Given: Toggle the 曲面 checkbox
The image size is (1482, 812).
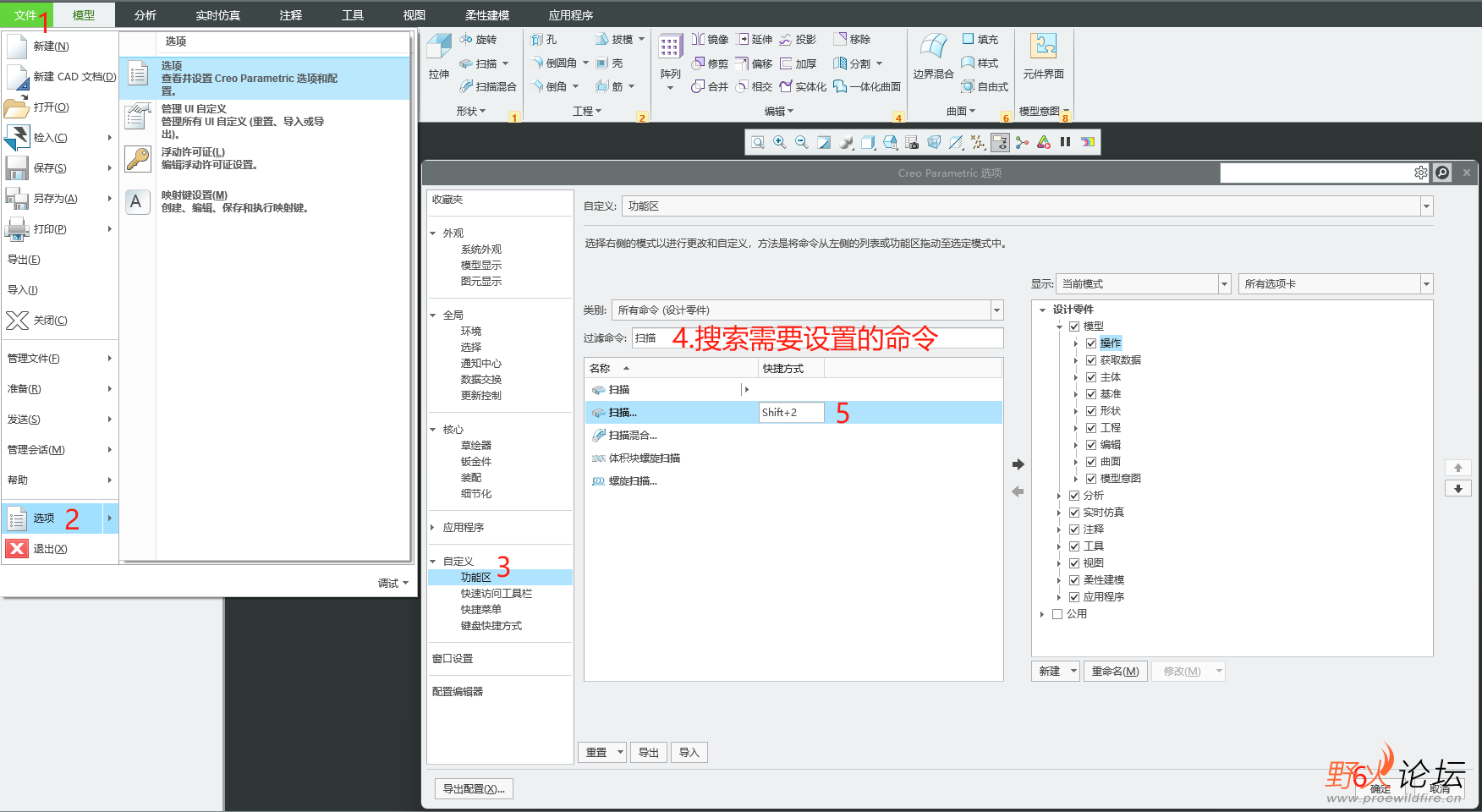Looking at the screenshot, I should pos(1091,462).
